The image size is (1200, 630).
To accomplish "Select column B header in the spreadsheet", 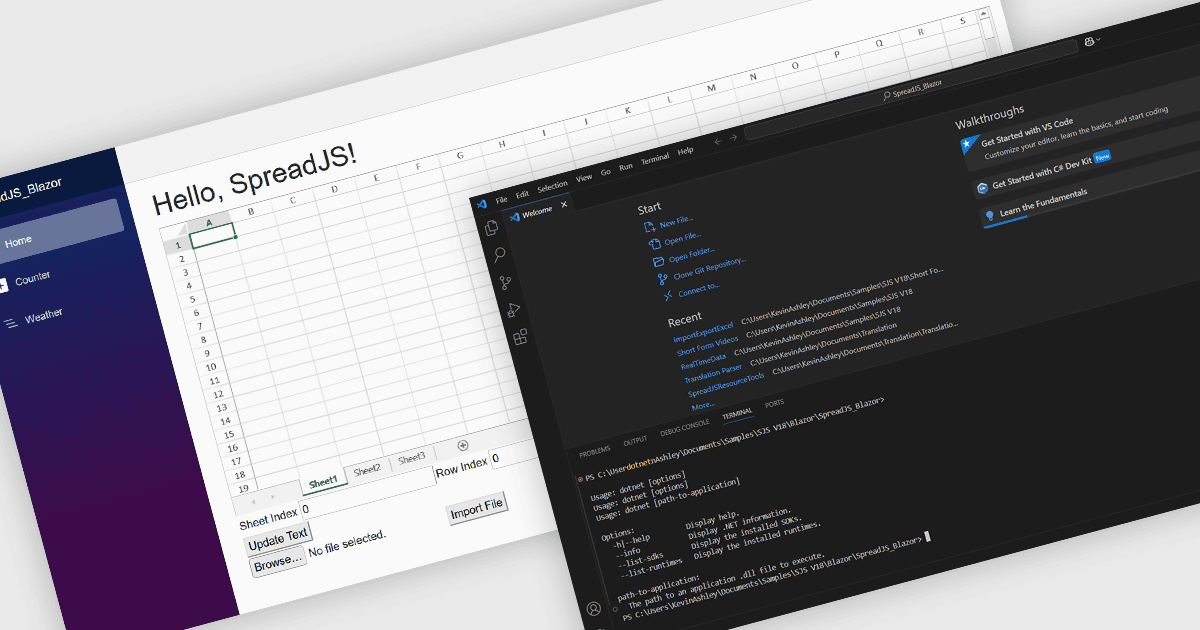I will 251,211.
